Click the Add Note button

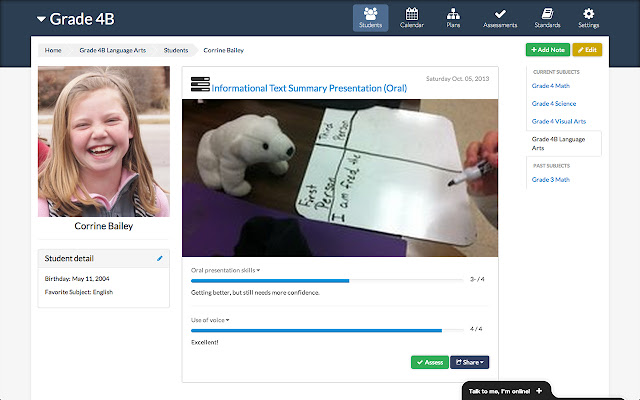point(547,49)
